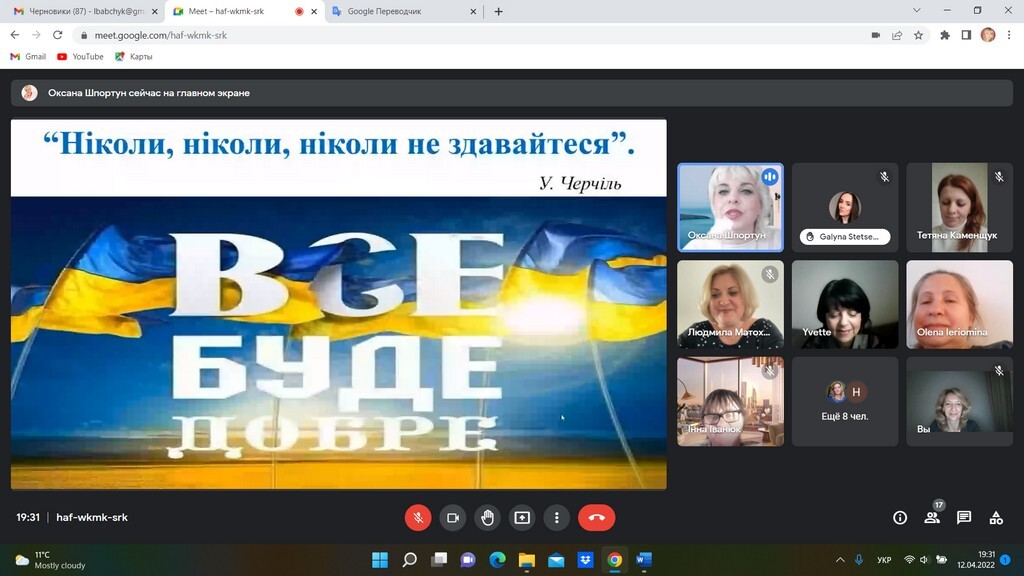Toggle the camera button in Meet

click(453, 518)
